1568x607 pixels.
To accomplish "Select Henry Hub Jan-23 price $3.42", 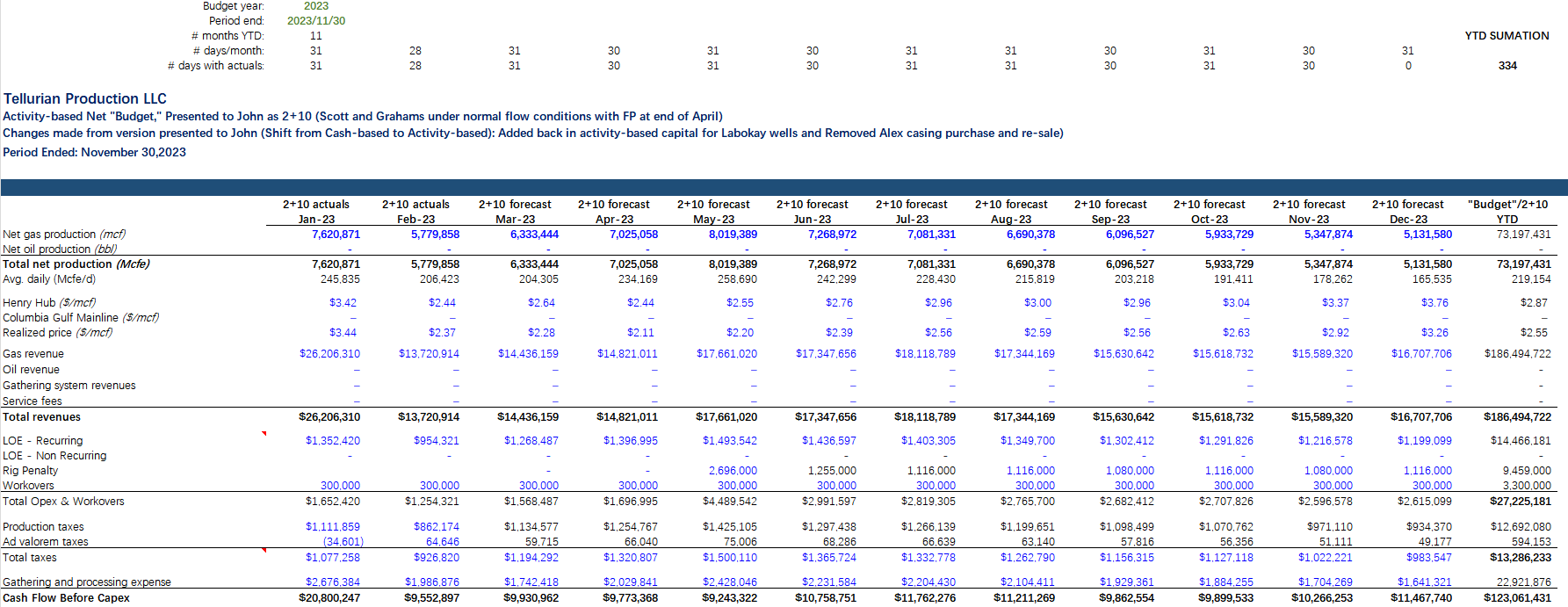I will (x=343, y=303).
